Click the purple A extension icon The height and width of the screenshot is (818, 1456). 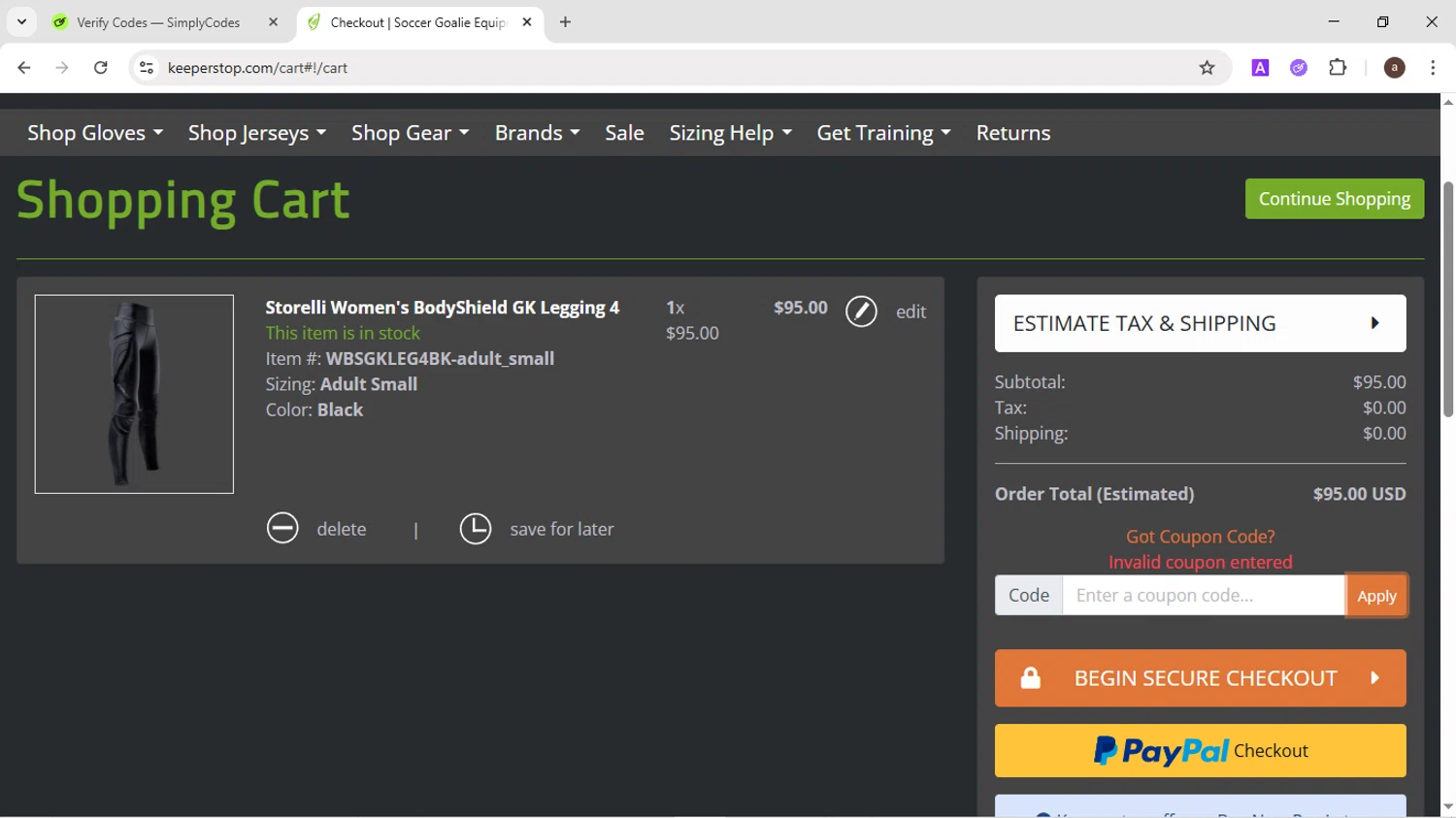[x=1260, y=68]
